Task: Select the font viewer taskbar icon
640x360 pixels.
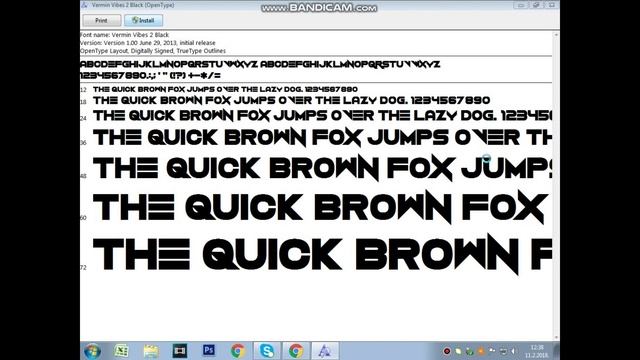Action: click(x=325, y=351)
